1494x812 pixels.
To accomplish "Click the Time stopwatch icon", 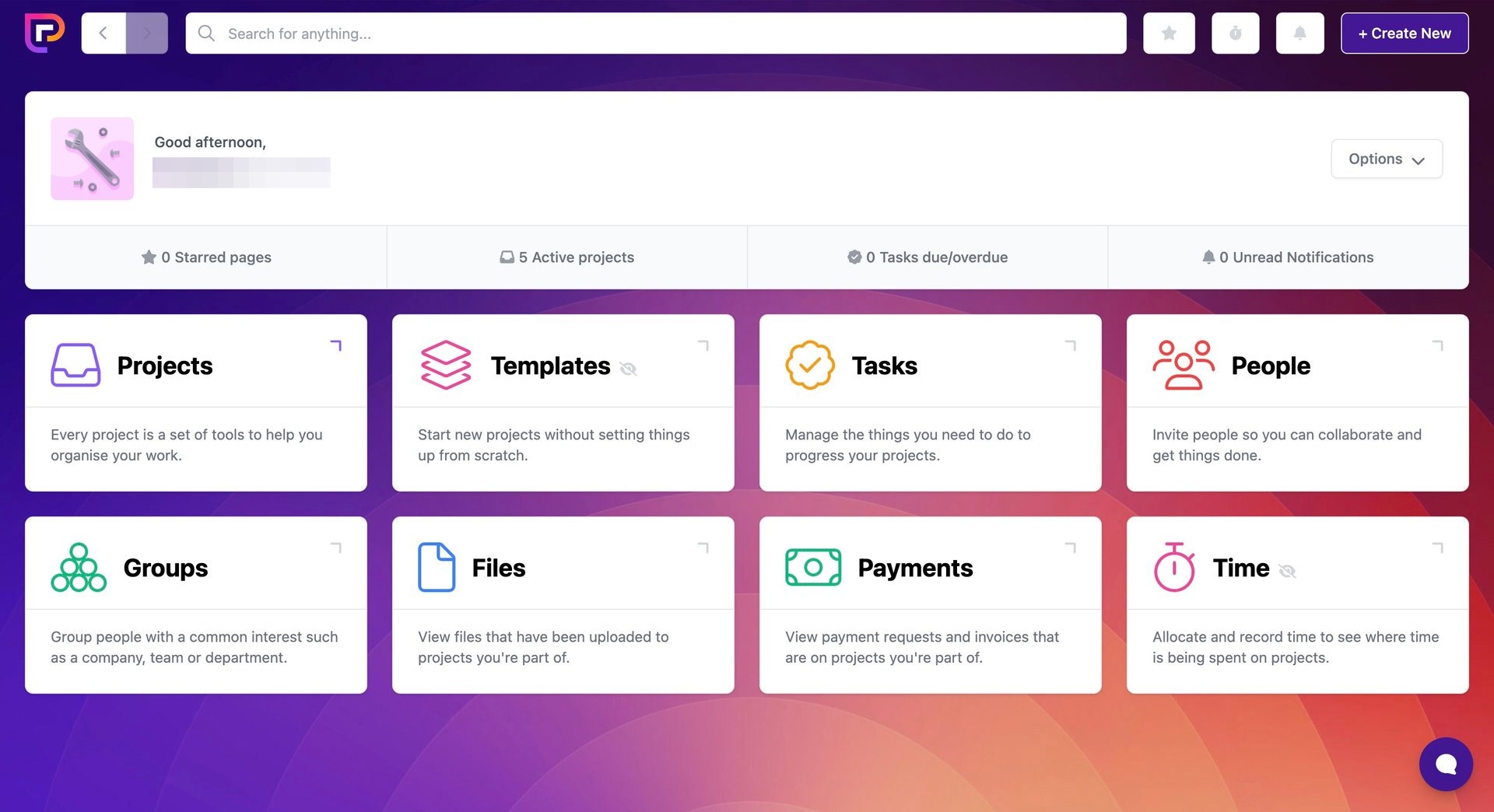I will click(x=1174, y=567).
